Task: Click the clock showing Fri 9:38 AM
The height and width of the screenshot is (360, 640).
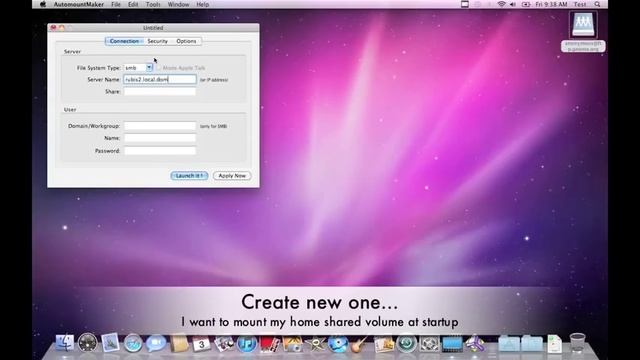Action: (551, 4)
